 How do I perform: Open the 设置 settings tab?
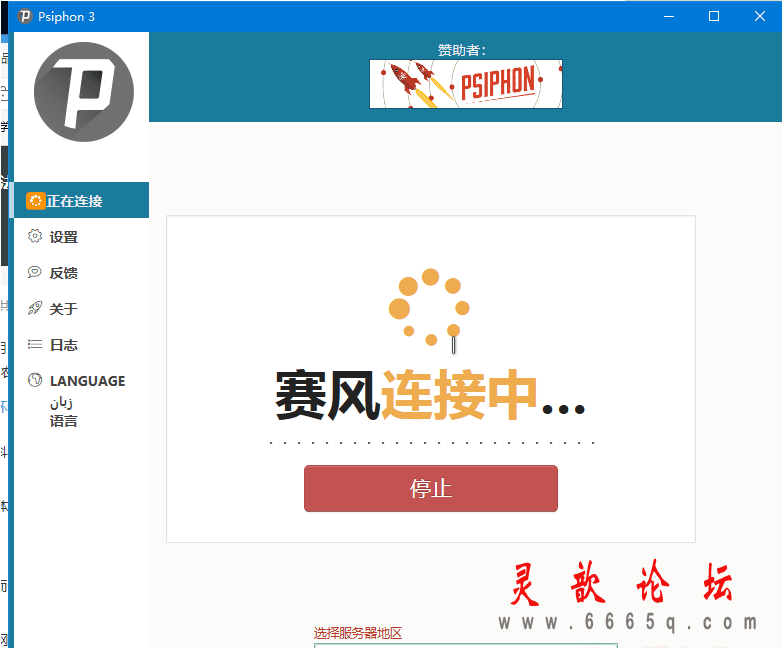tap(81, 236)
